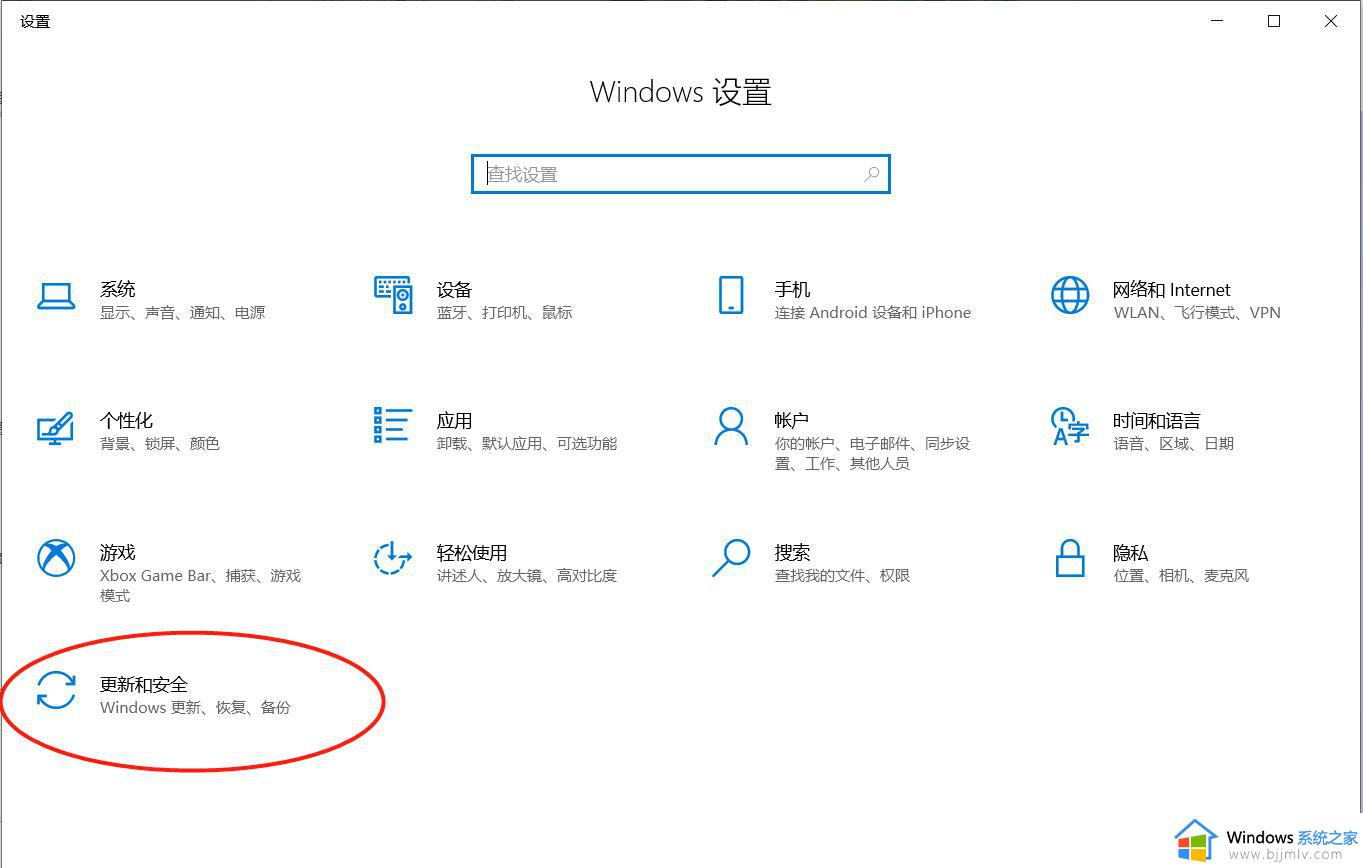Viewport: 1363px width, 868px height.
Task: Open 手机 settings title
Action: coord(792,289)
